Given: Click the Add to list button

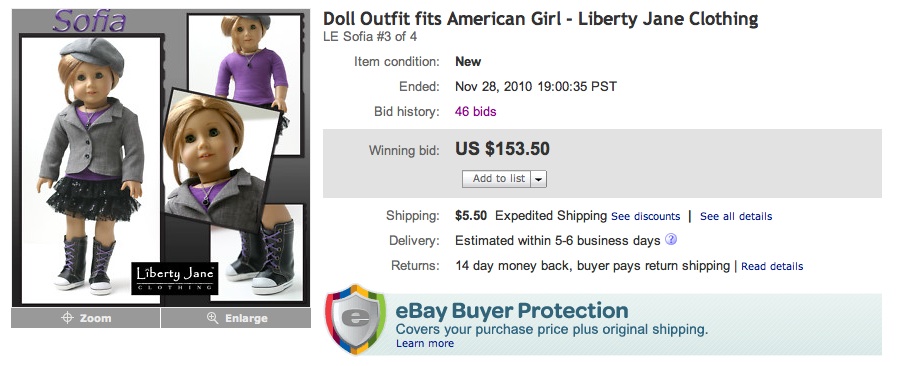Looking at the screenshot, I should pos(497,179).
